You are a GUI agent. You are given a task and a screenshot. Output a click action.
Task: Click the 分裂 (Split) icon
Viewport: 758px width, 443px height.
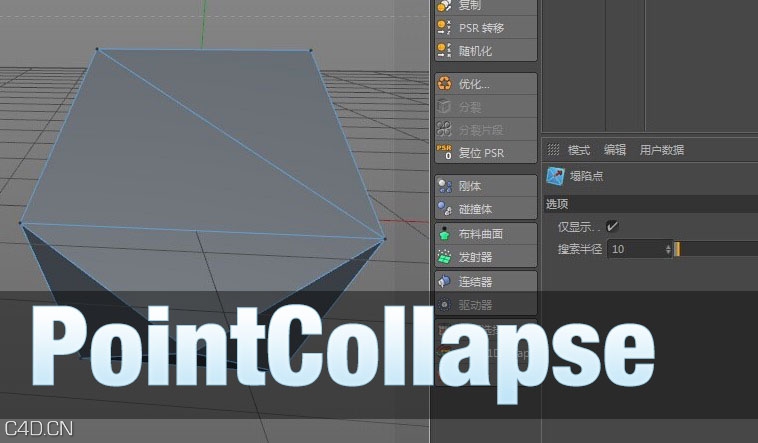point(444,106)
